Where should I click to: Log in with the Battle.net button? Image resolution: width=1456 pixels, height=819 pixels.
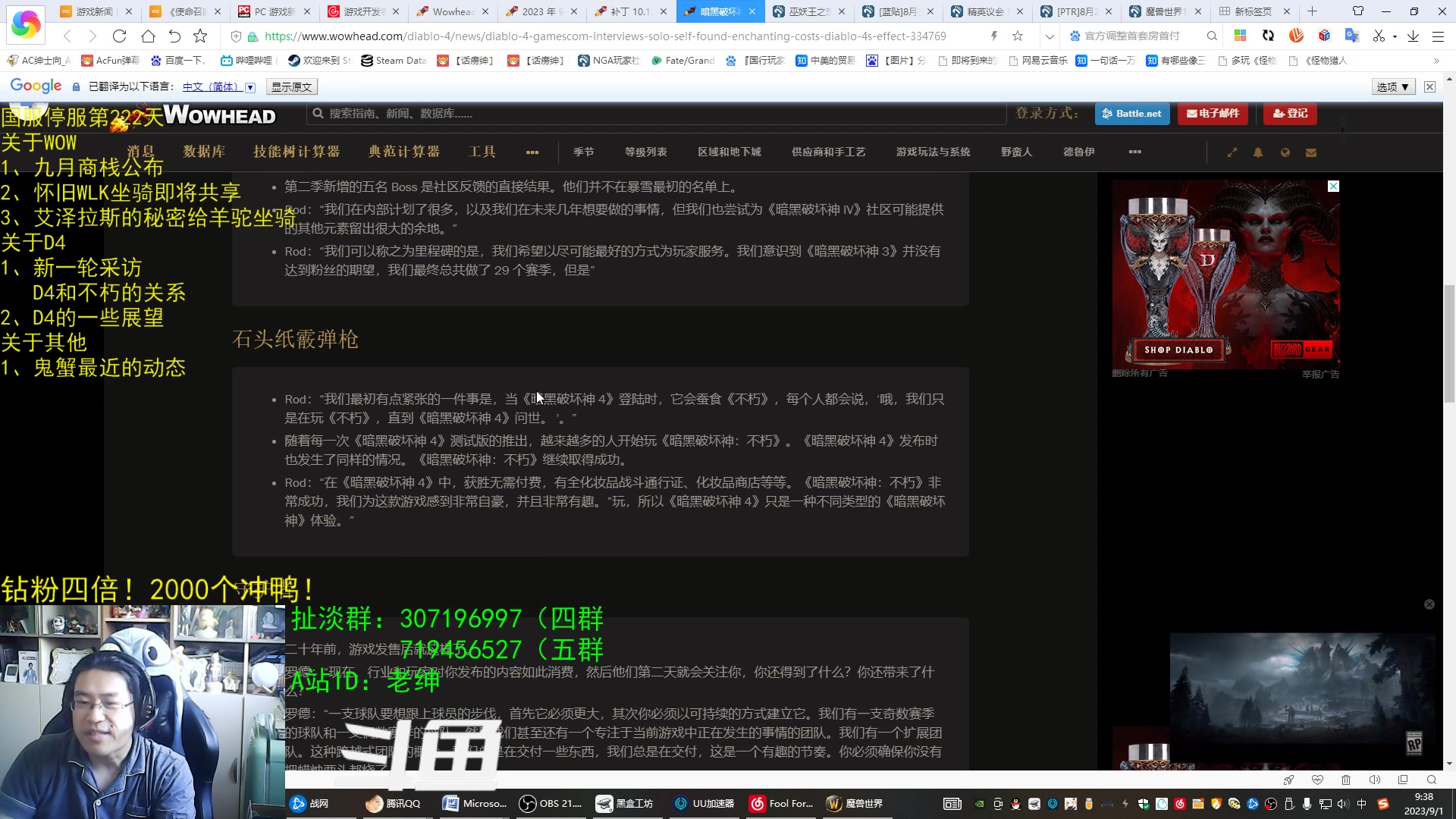point(1132,114)
